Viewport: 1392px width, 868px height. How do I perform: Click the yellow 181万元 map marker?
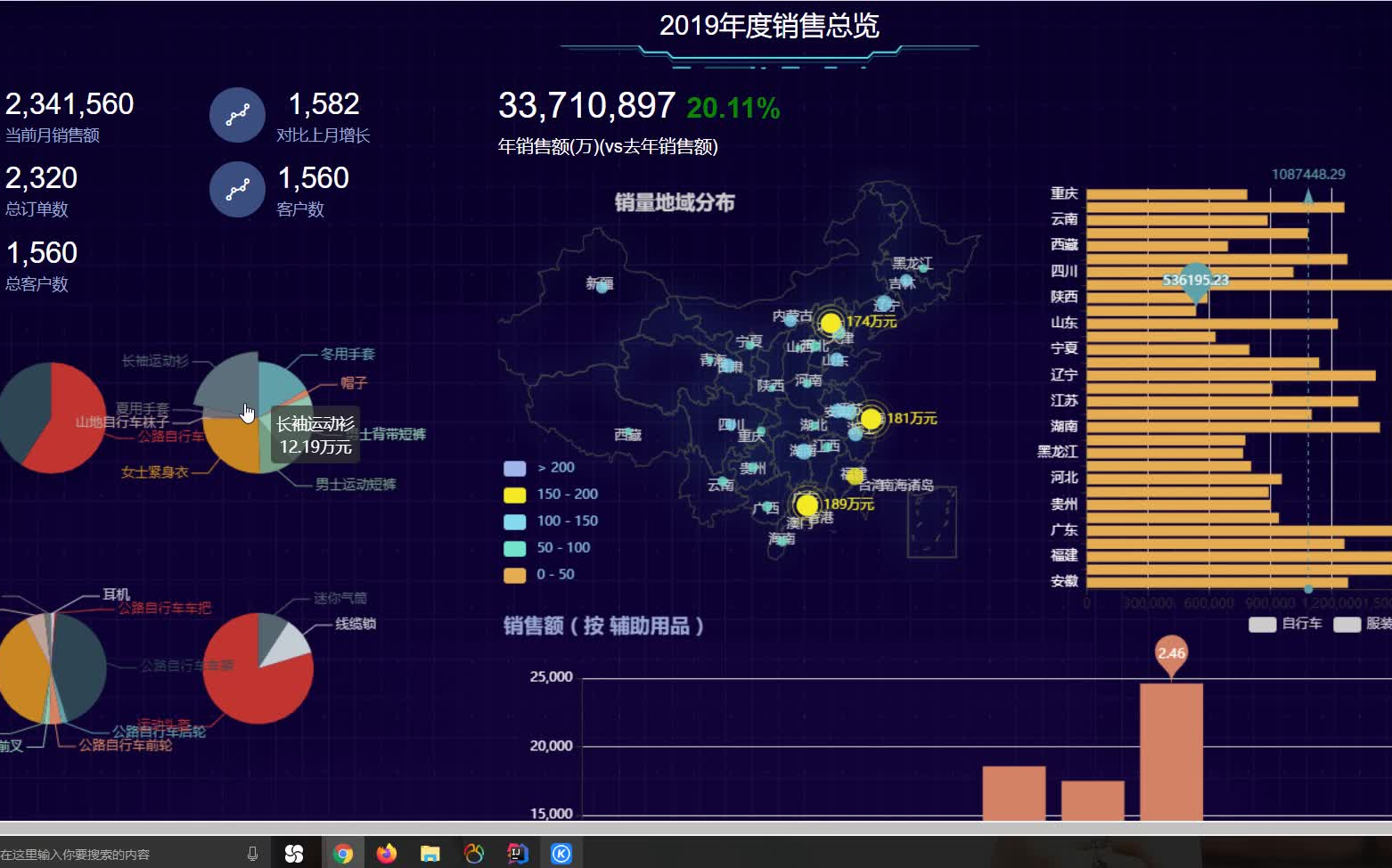pos(872,419)
